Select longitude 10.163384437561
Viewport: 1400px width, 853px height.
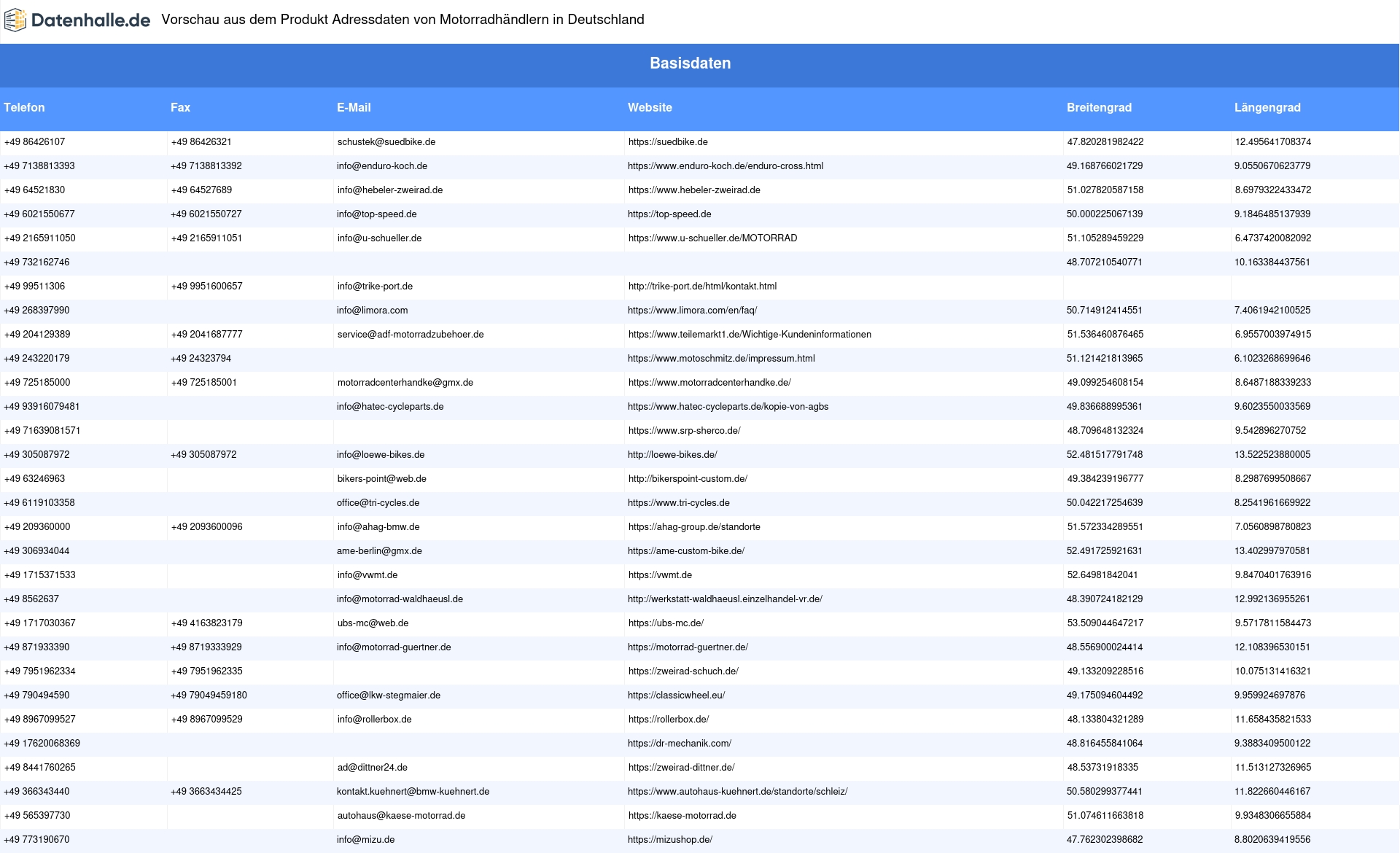1272,262
